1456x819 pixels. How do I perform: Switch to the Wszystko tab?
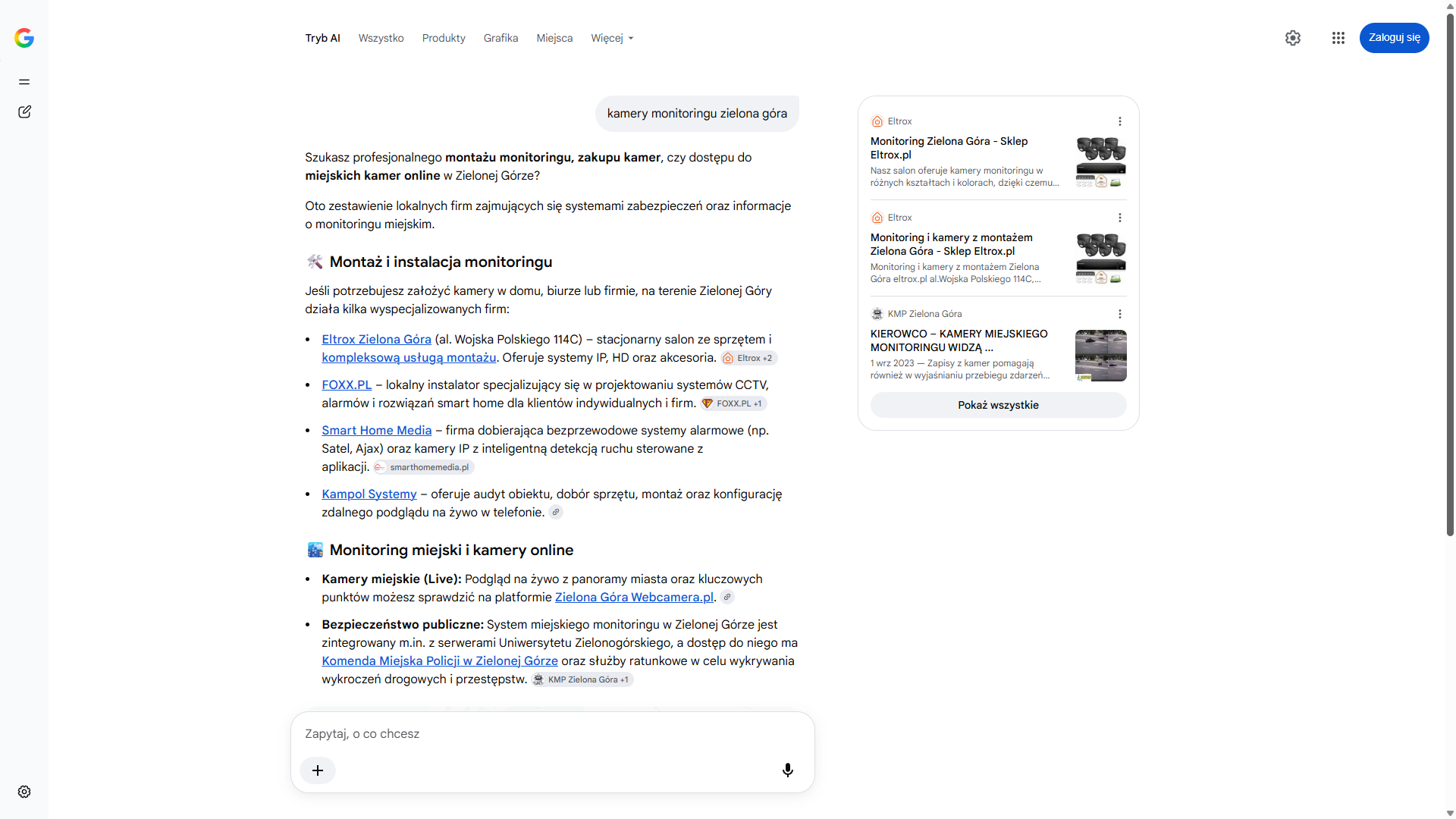click(x=381, y=38)
